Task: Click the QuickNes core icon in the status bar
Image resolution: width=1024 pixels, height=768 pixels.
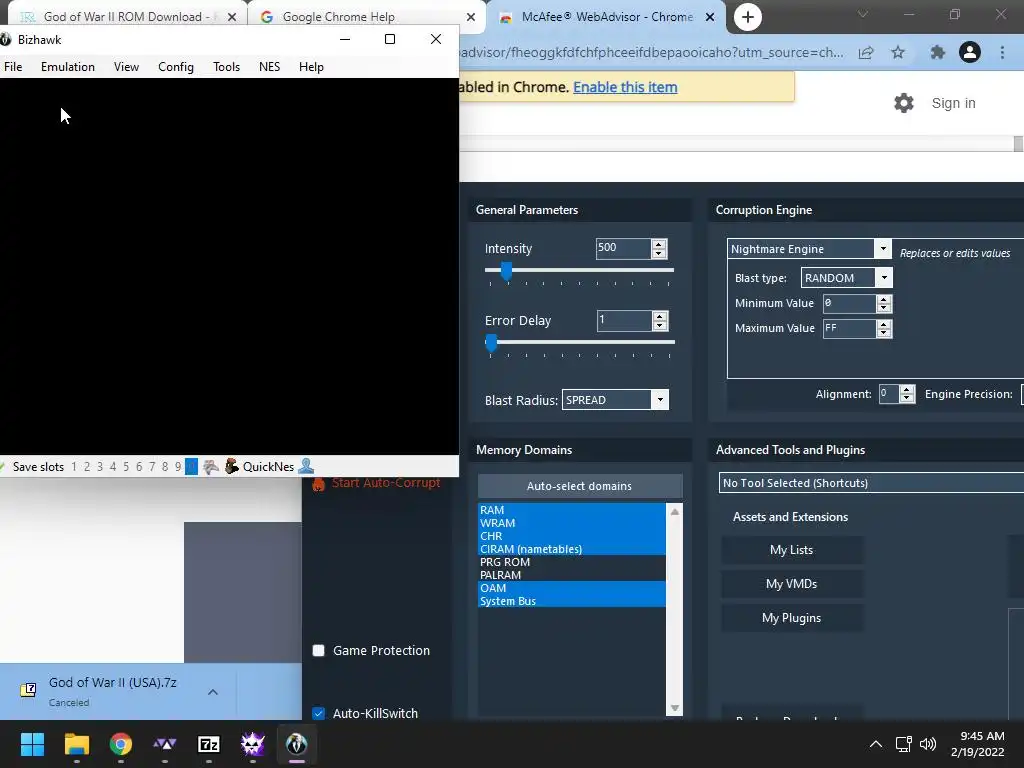Action: [231, 466]
